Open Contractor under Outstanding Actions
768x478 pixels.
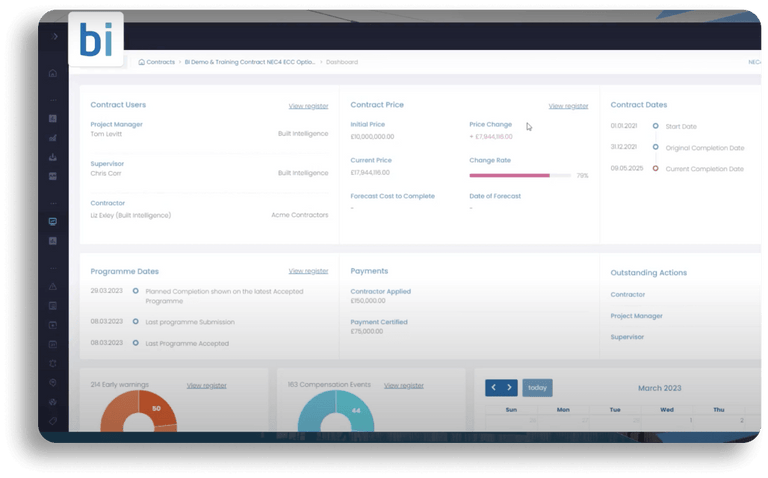(x=627, y=294)
